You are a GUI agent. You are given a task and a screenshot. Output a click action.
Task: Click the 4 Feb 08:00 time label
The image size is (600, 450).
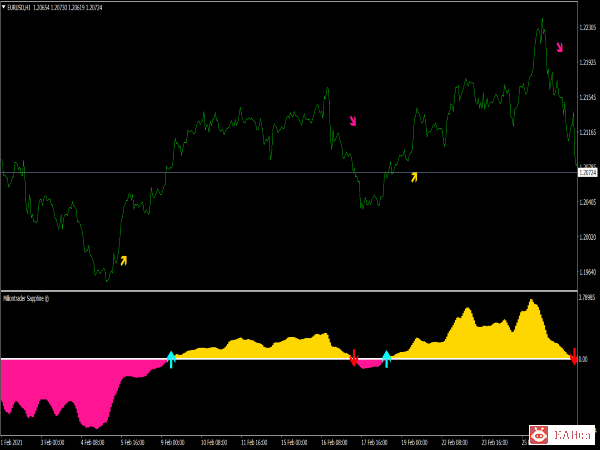coord(93,443)
